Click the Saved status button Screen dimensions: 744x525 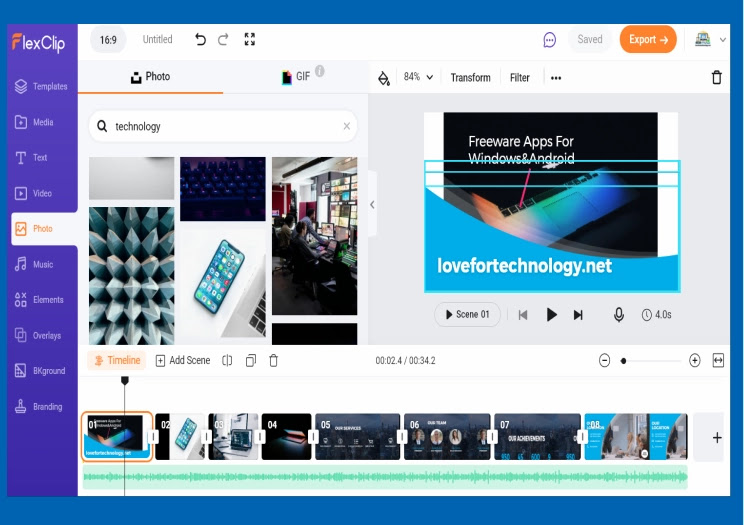pyautogui.click(x=590, y=39)
